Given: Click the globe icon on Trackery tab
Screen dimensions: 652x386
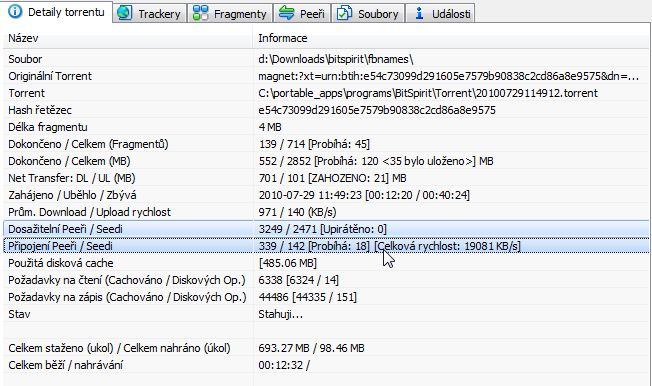Looking at the screenshot, I should click(124, 13).
